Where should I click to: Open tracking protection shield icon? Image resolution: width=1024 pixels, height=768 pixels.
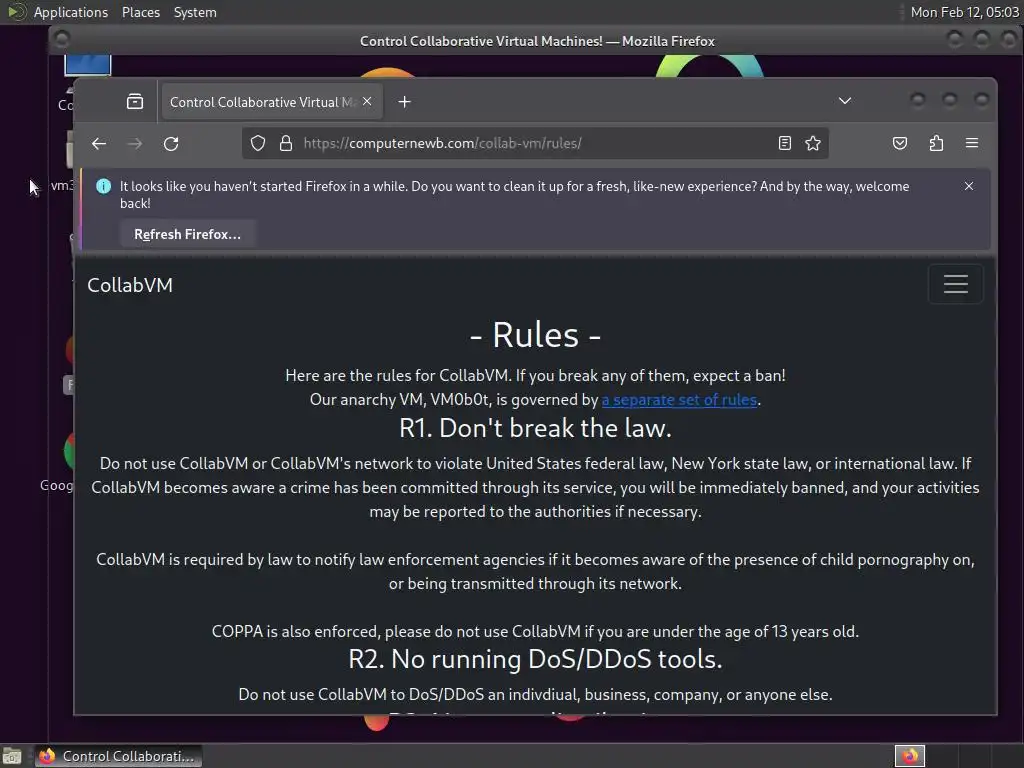pos(258,143)
